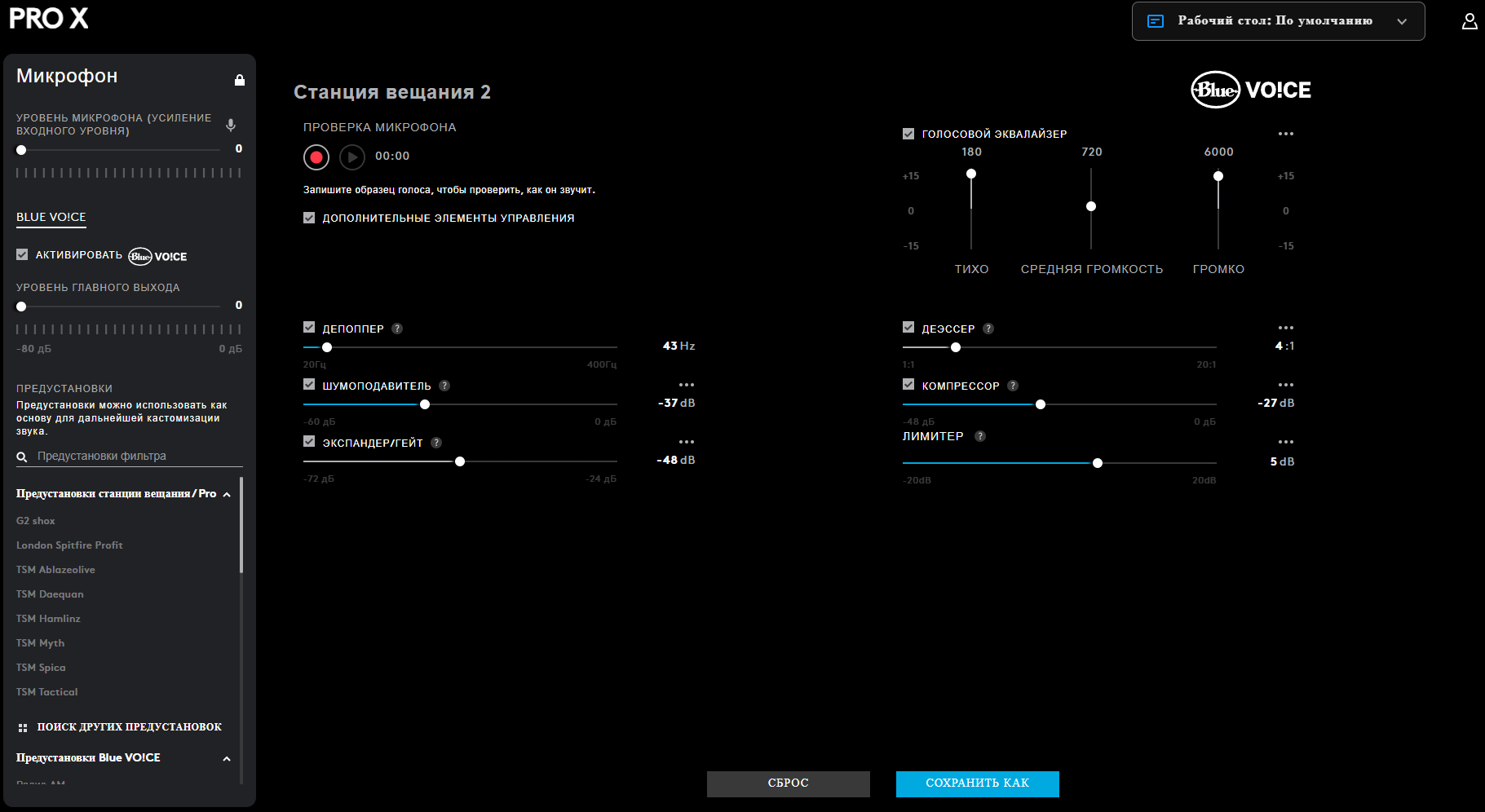This screenshot has height=812, width=1485.
Task: Select the London Spitfire Profit preset
Action: click(x=69, y=545)
